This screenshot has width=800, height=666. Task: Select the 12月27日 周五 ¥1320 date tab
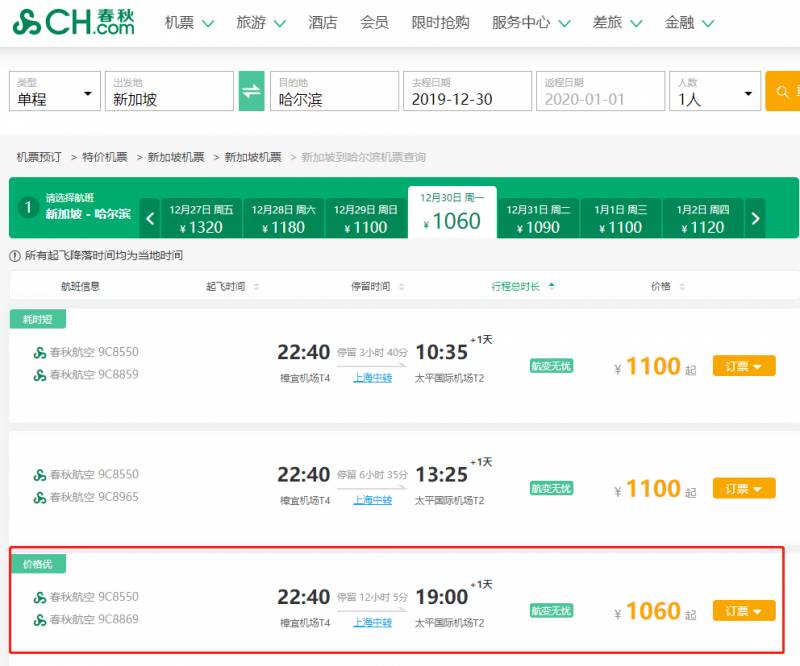click(x=201, y=217)
